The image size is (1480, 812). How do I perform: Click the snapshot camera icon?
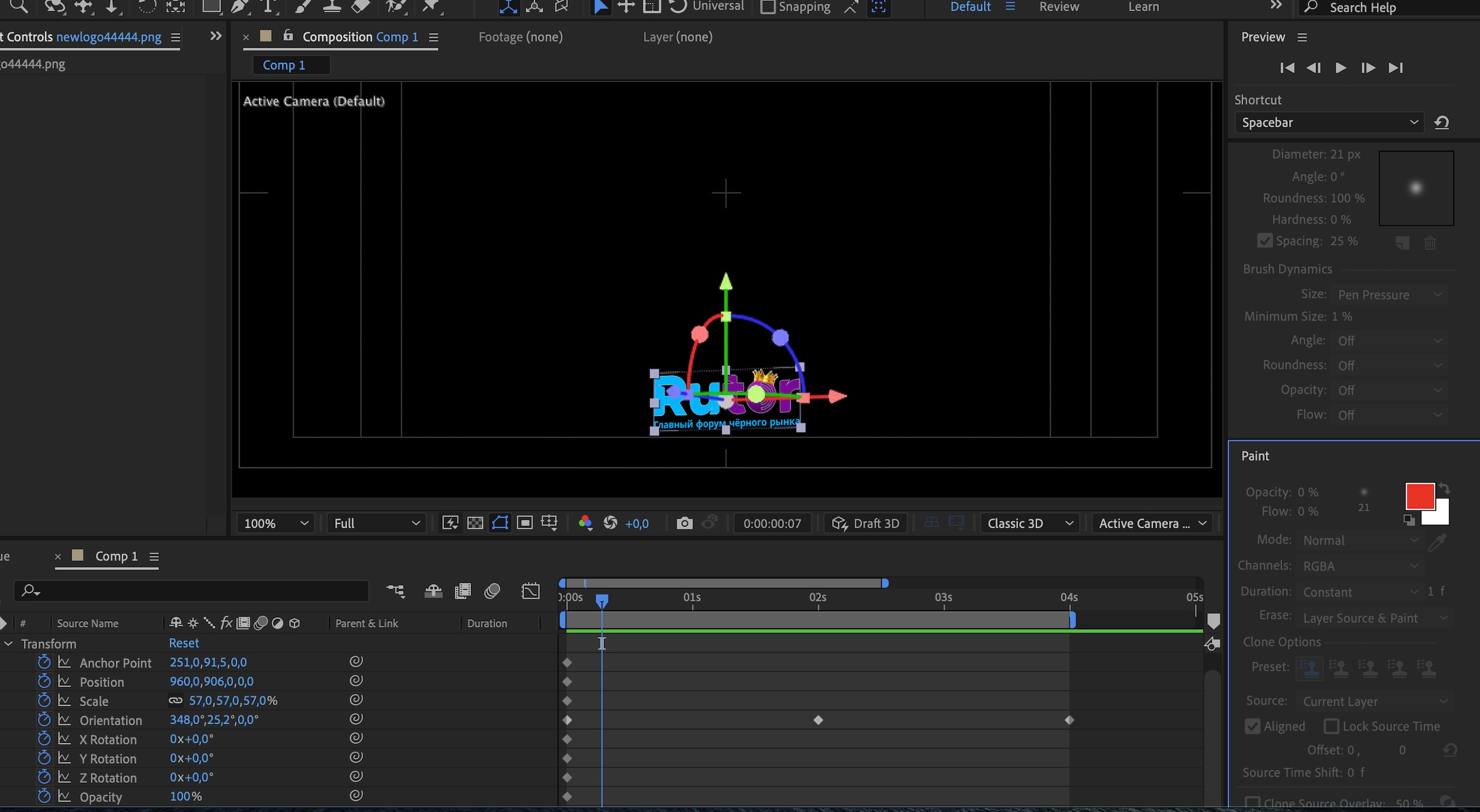(x=684, y=523)
